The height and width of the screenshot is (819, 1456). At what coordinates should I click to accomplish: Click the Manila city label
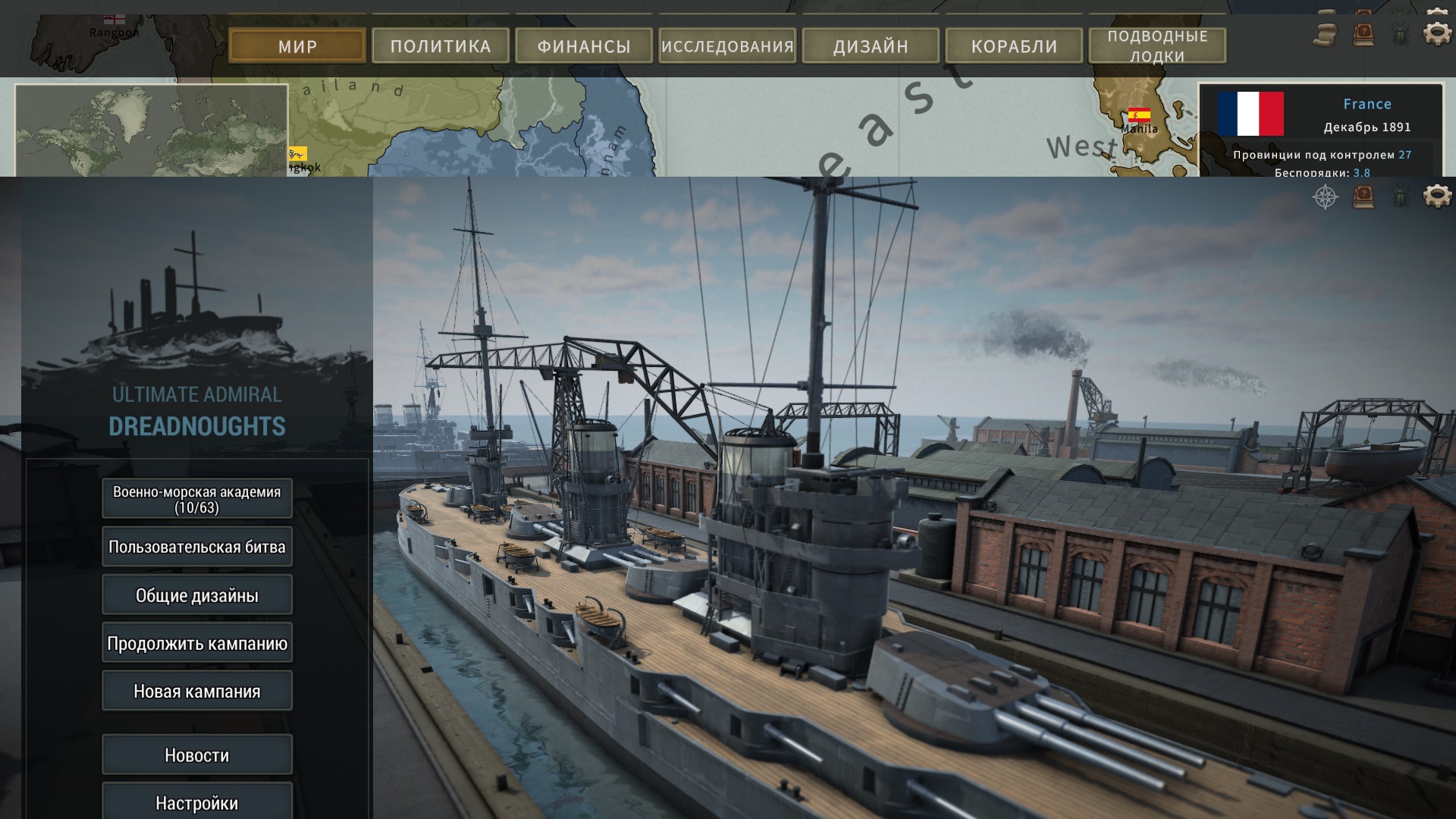pyautogui.click(x=1139, y=129)
